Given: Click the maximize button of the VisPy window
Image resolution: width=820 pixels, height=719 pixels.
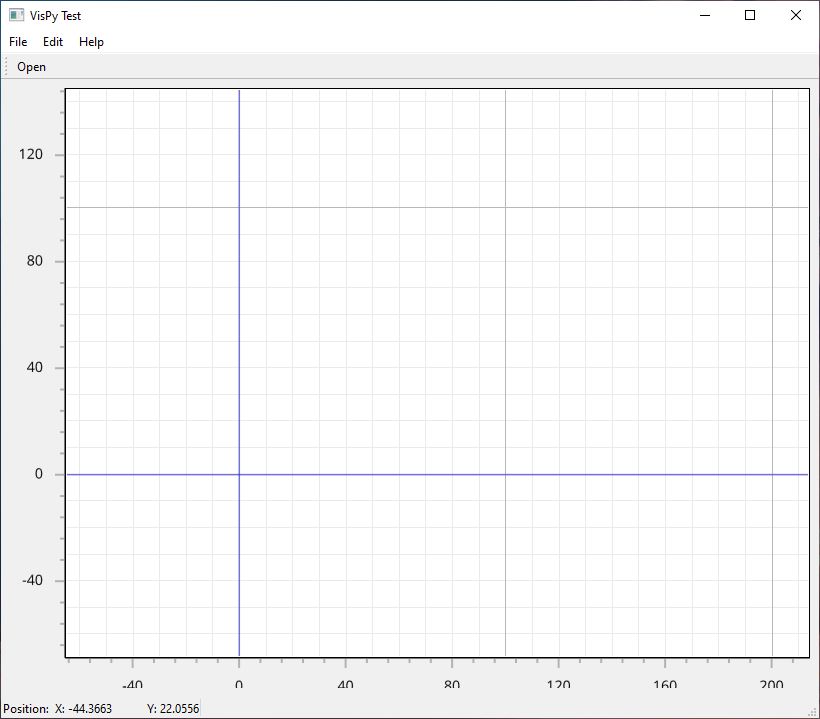Looking at the screenshot, I should (x=749, y=15).
